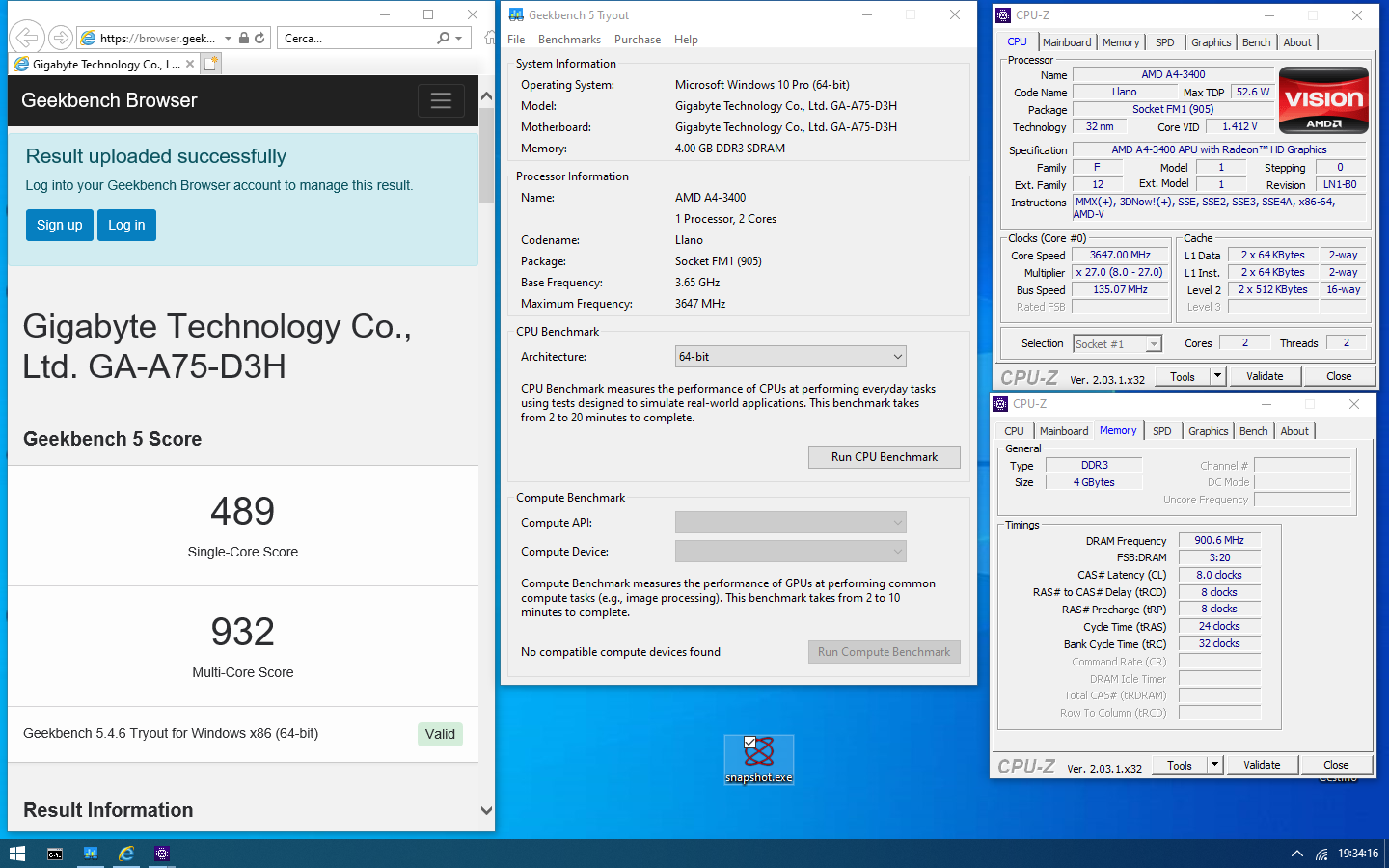Switch to Memory tab in top CPU-Z

[x=1121, y=42]
